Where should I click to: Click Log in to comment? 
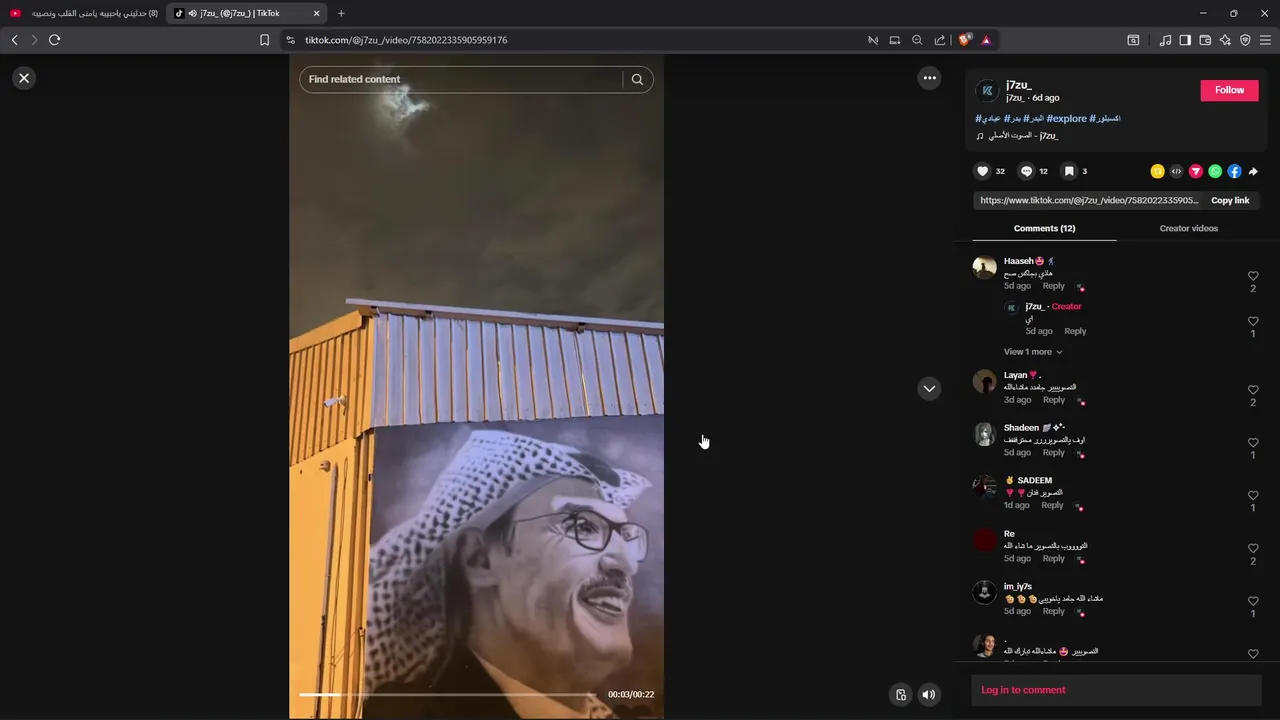(x=1023, y=690)
